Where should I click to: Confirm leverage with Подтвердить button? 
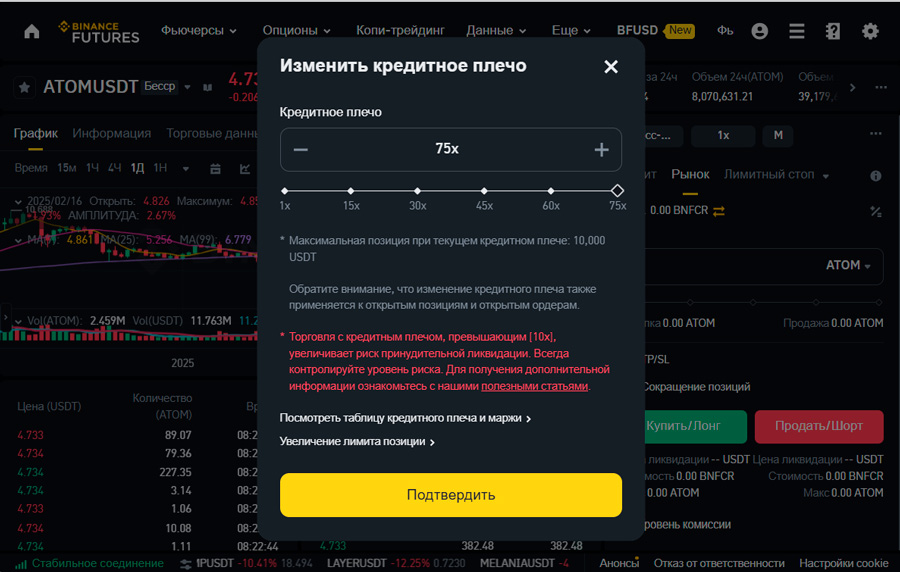(x=451, y=495)
